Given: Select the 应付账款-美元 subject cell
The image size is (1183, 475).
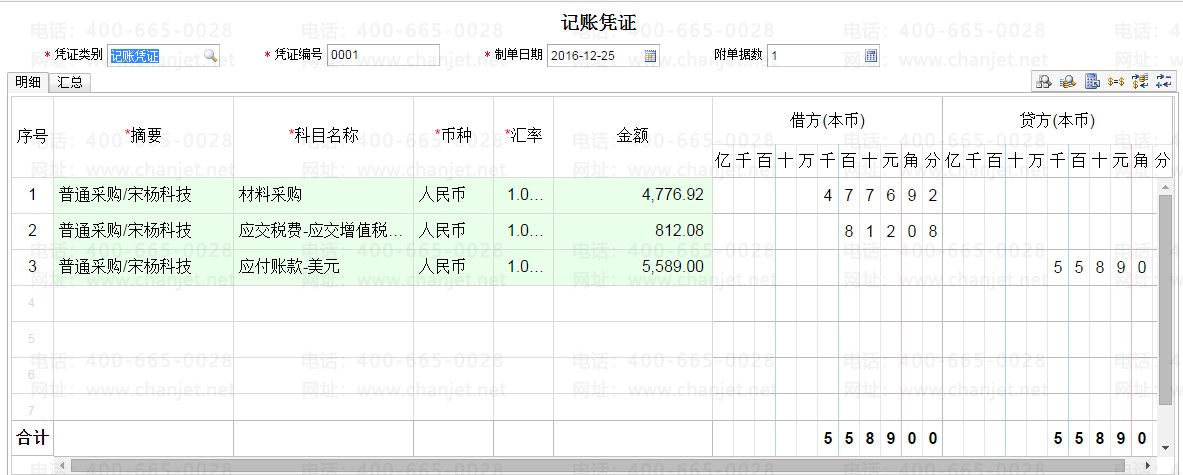Looking at the screenshot, I should 323,267.
